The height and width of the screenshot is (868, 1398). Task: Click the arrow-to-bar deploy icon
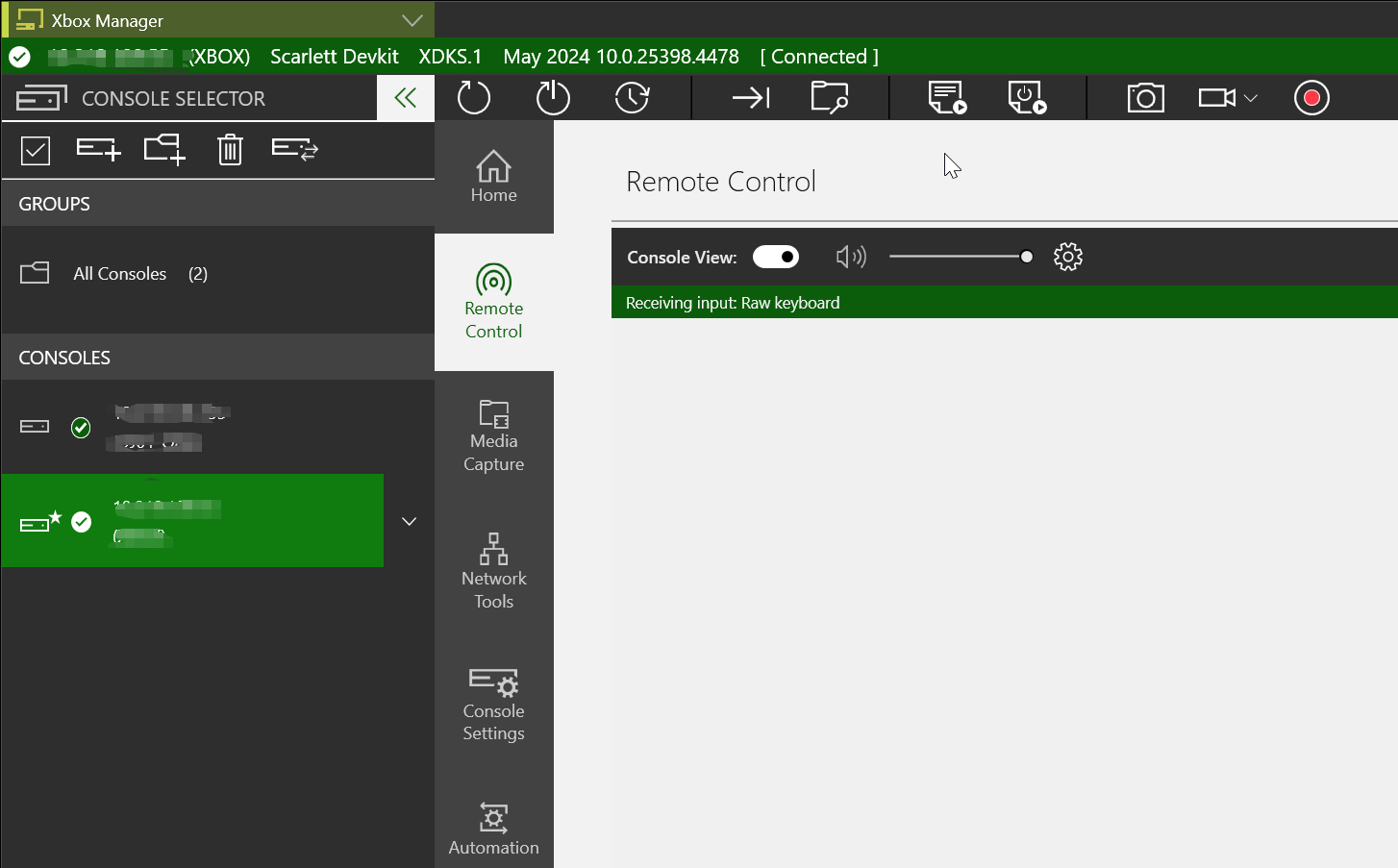[751, 97]
